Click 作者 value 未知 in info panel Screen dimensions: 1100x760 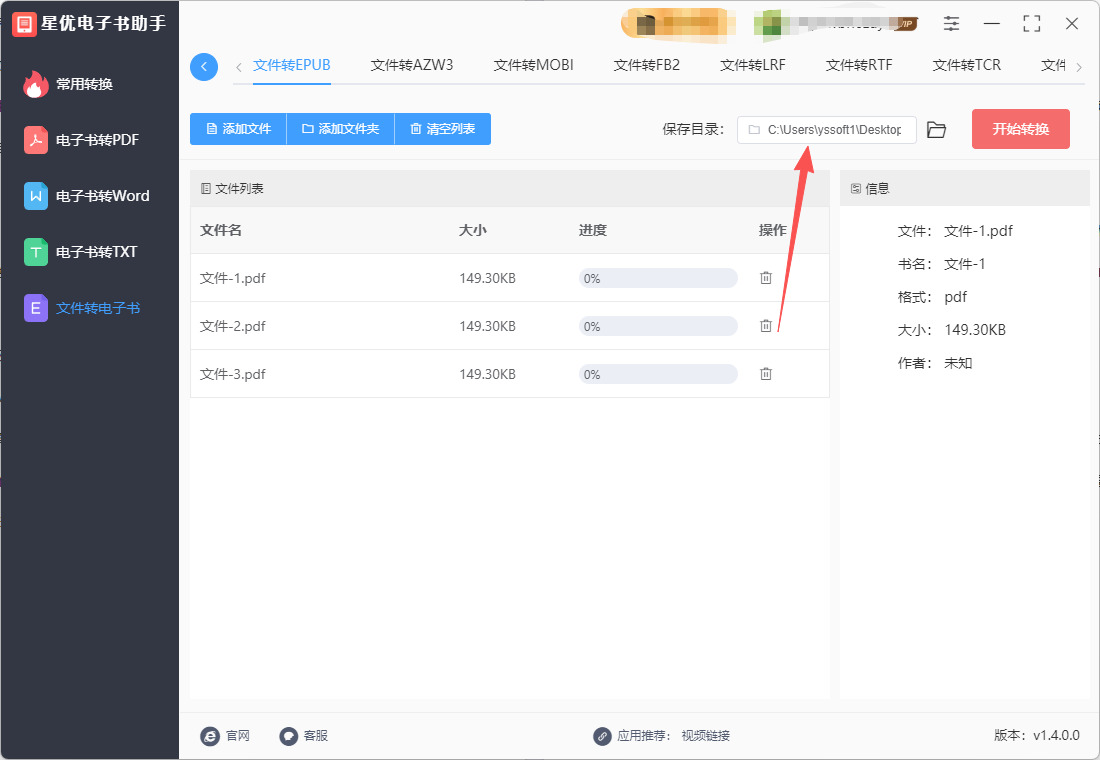coord(958,363)
